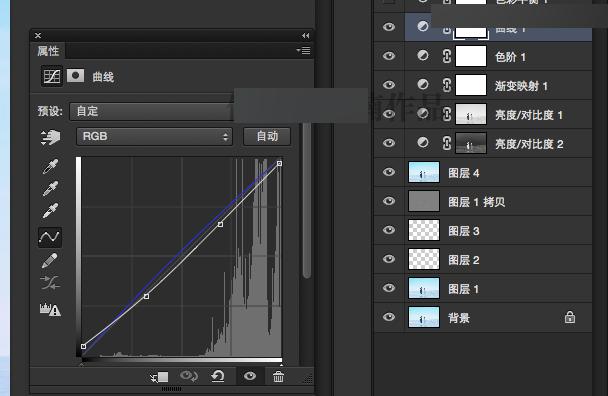The width and height of the screenshot is (608, 396).
Task: Toggle visibility of the 背景 layer
Action: pos(389,317)
